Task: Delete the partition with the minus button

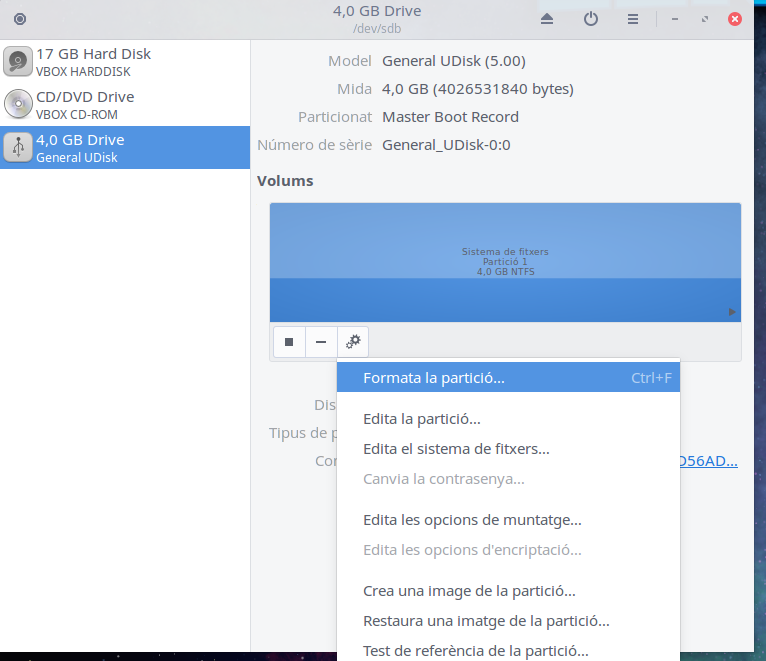Action: point(321,342)
